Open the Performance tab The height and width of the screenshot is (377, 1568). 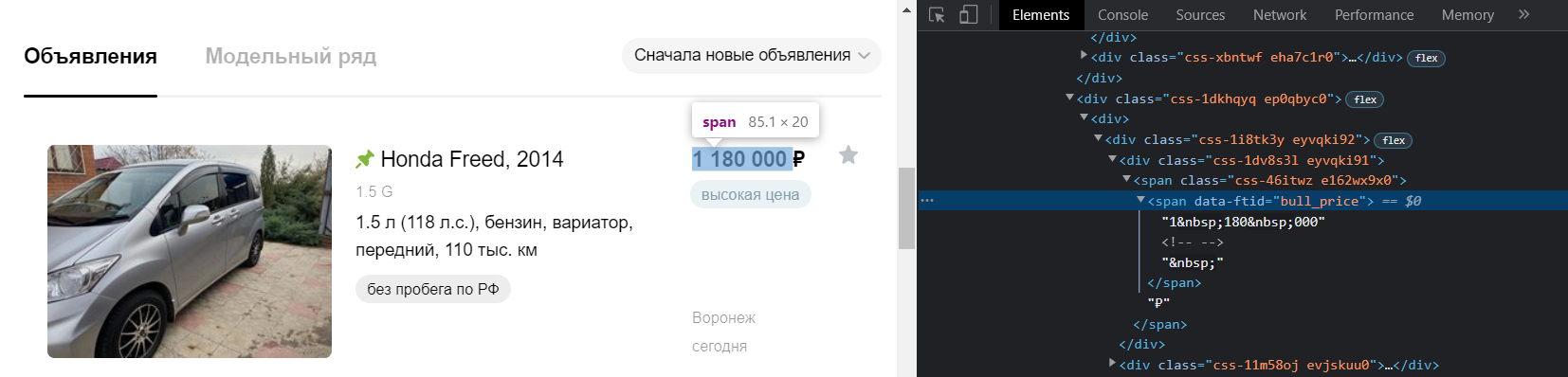[x=1374, y=15]
